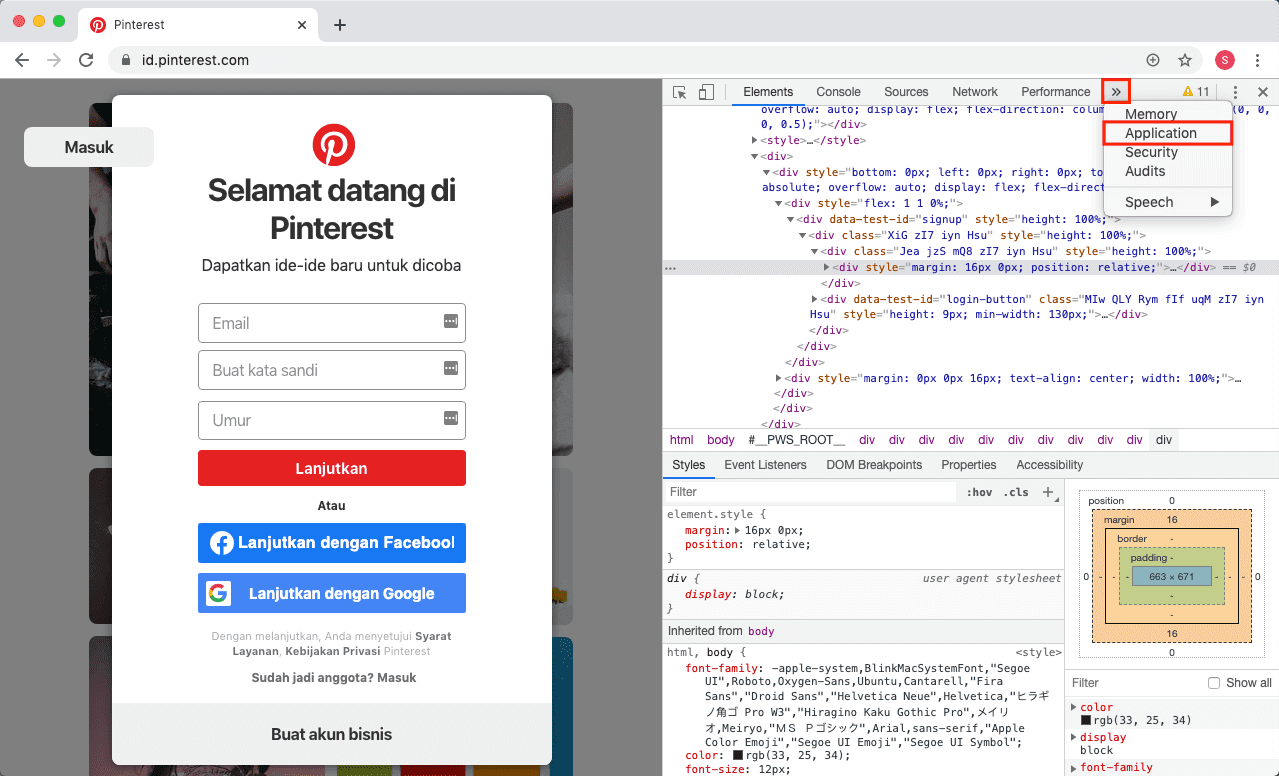1279x776 pixels.
Task: Open DevTools customize three-dot menu
Action: pos(1236,92)
